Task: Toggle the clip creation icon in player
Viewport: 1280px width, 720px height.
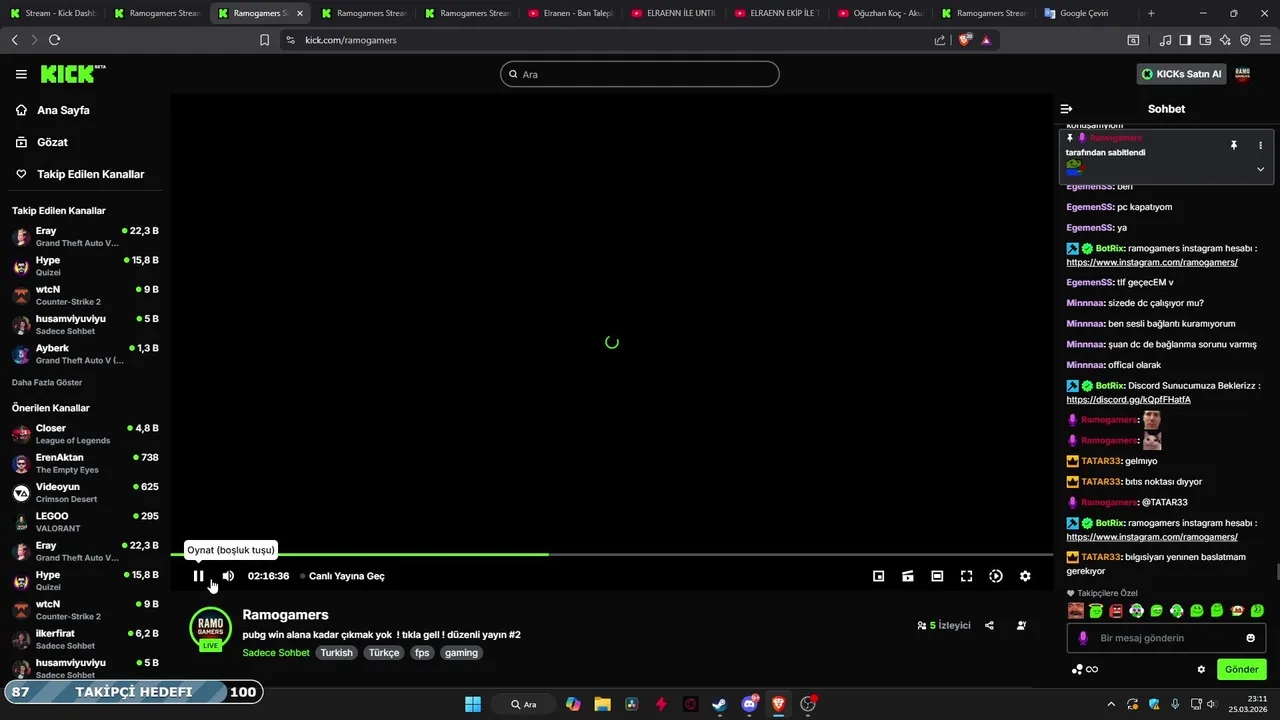Action: pos(908,576)
